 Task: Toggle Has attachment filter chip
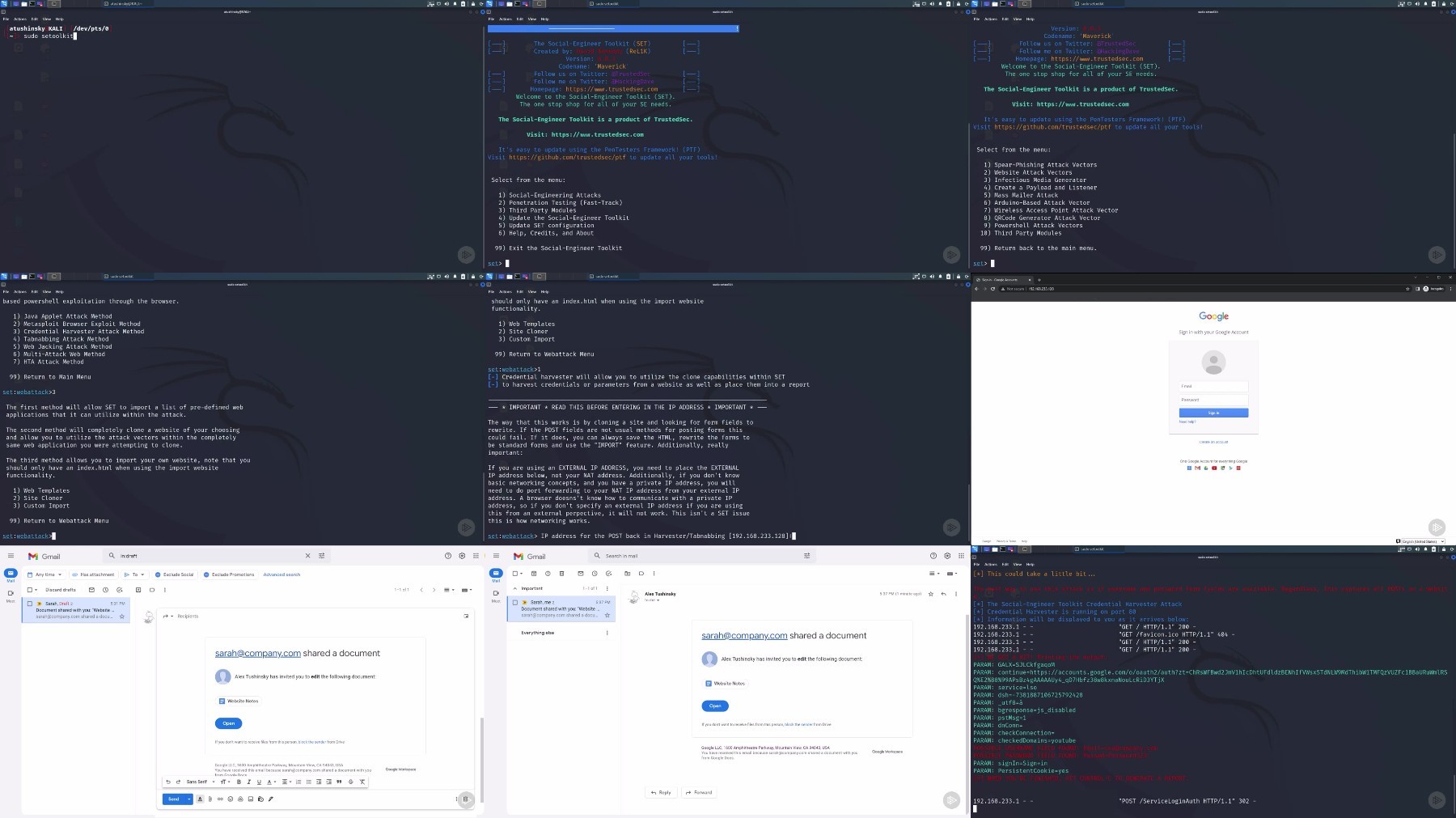point(93,574)
